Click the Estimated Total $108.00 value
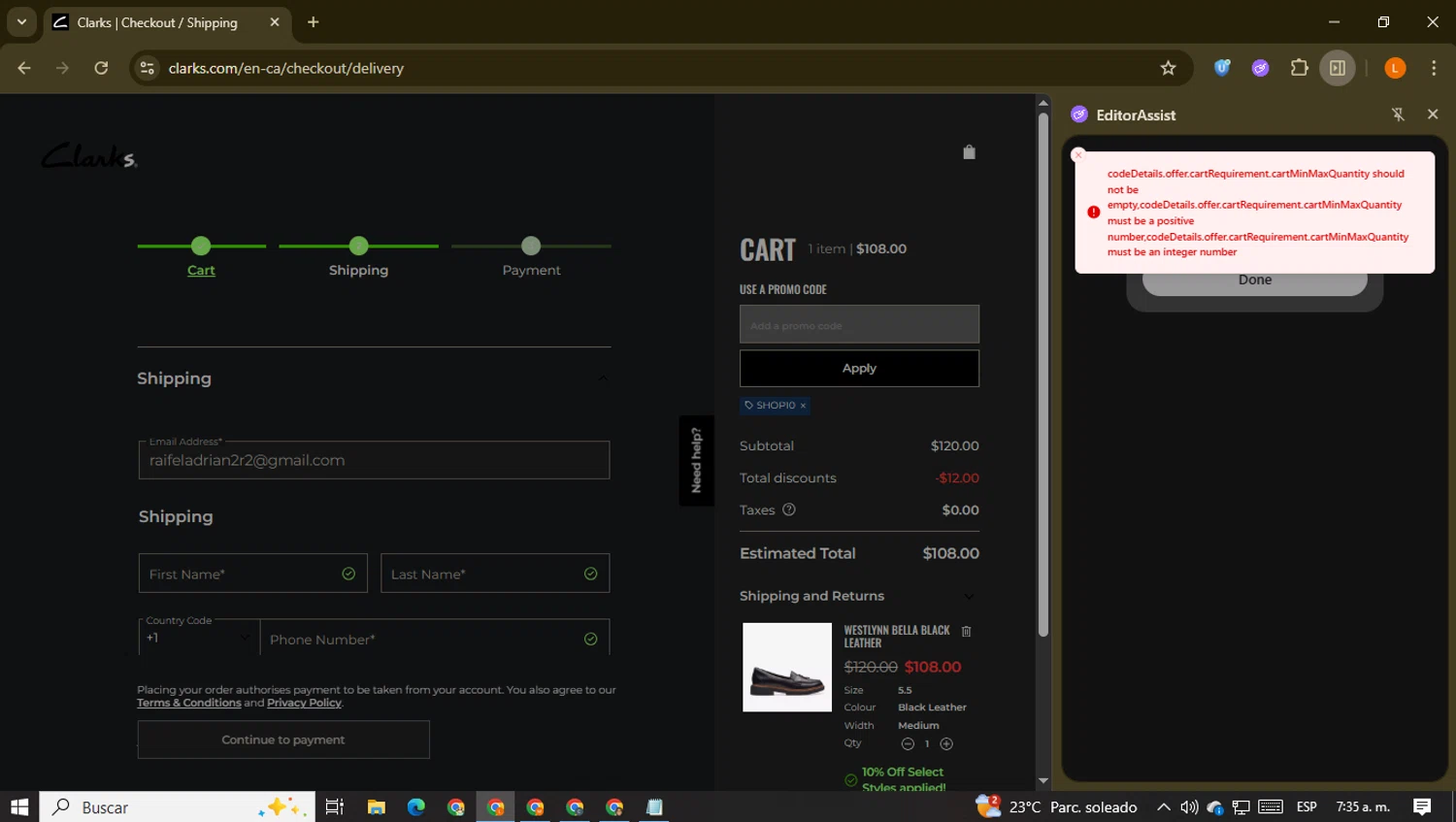The image size is (1456, 822). point(950,553)
